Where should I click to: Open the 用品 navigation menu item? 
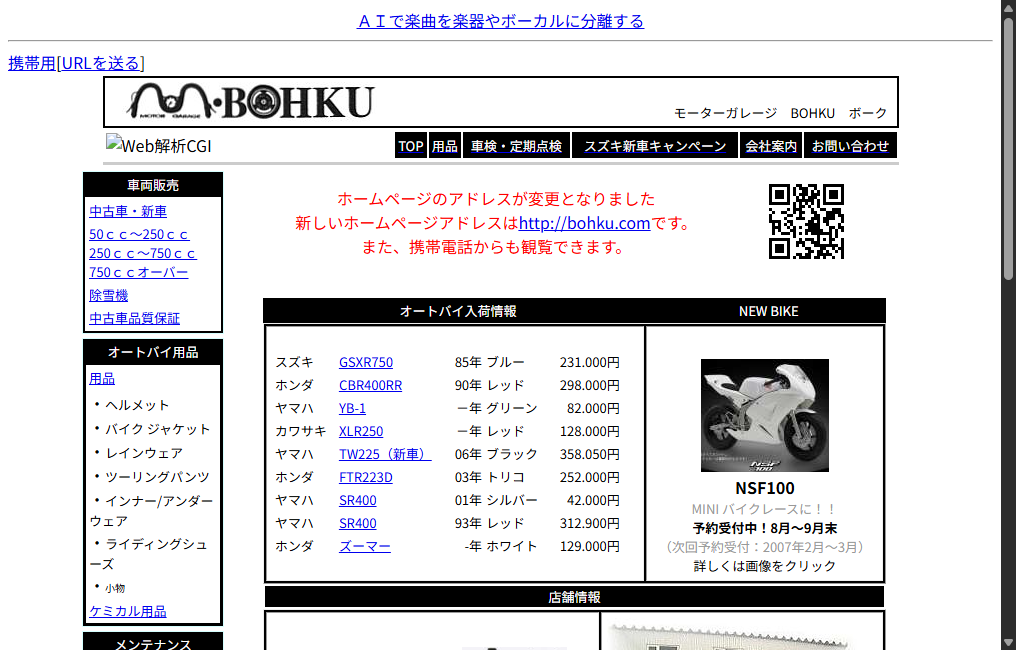coord(444,146)
